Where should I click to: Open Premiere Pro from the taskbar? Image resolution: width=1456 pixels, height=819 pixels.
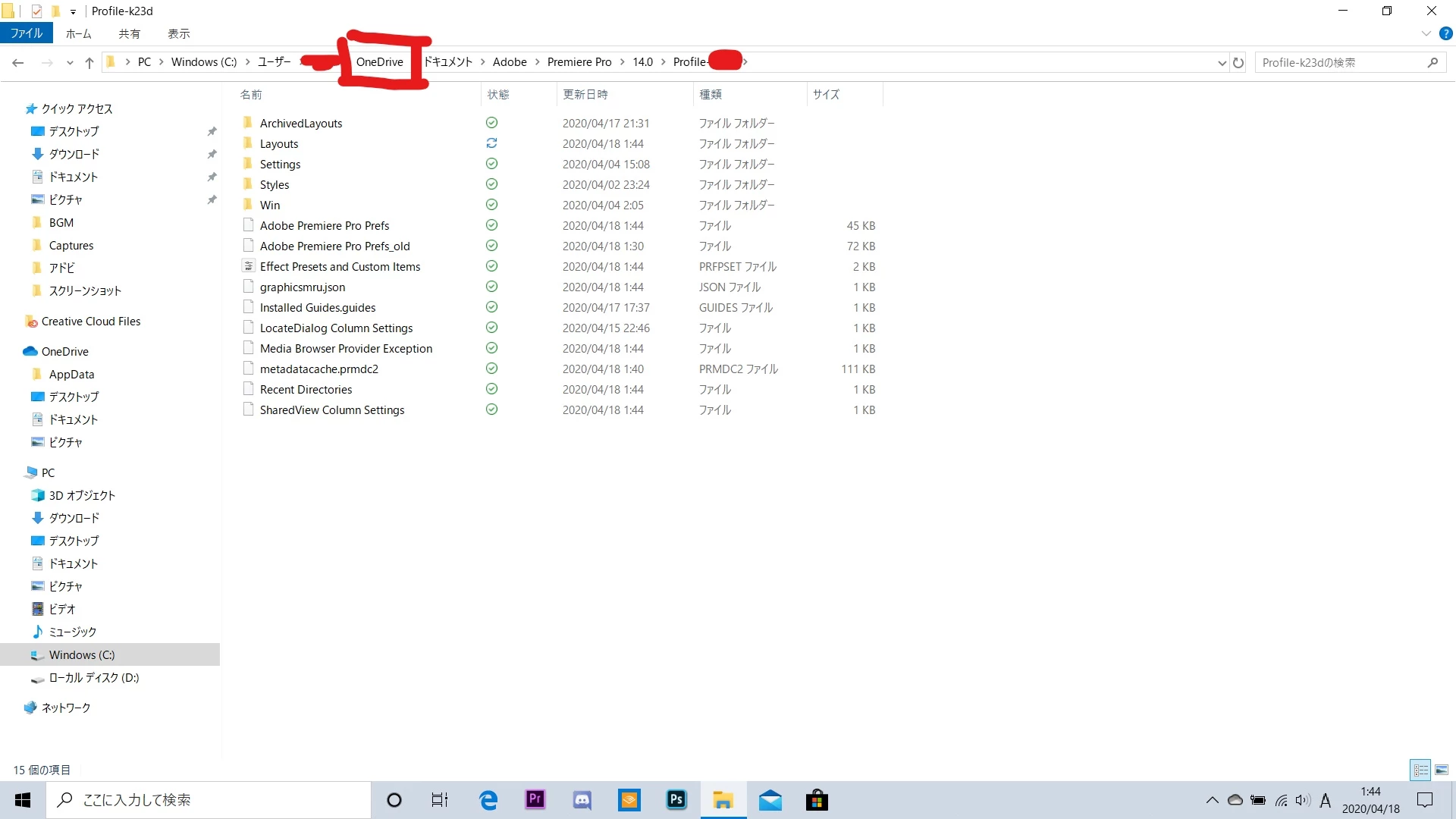point(535,799)
